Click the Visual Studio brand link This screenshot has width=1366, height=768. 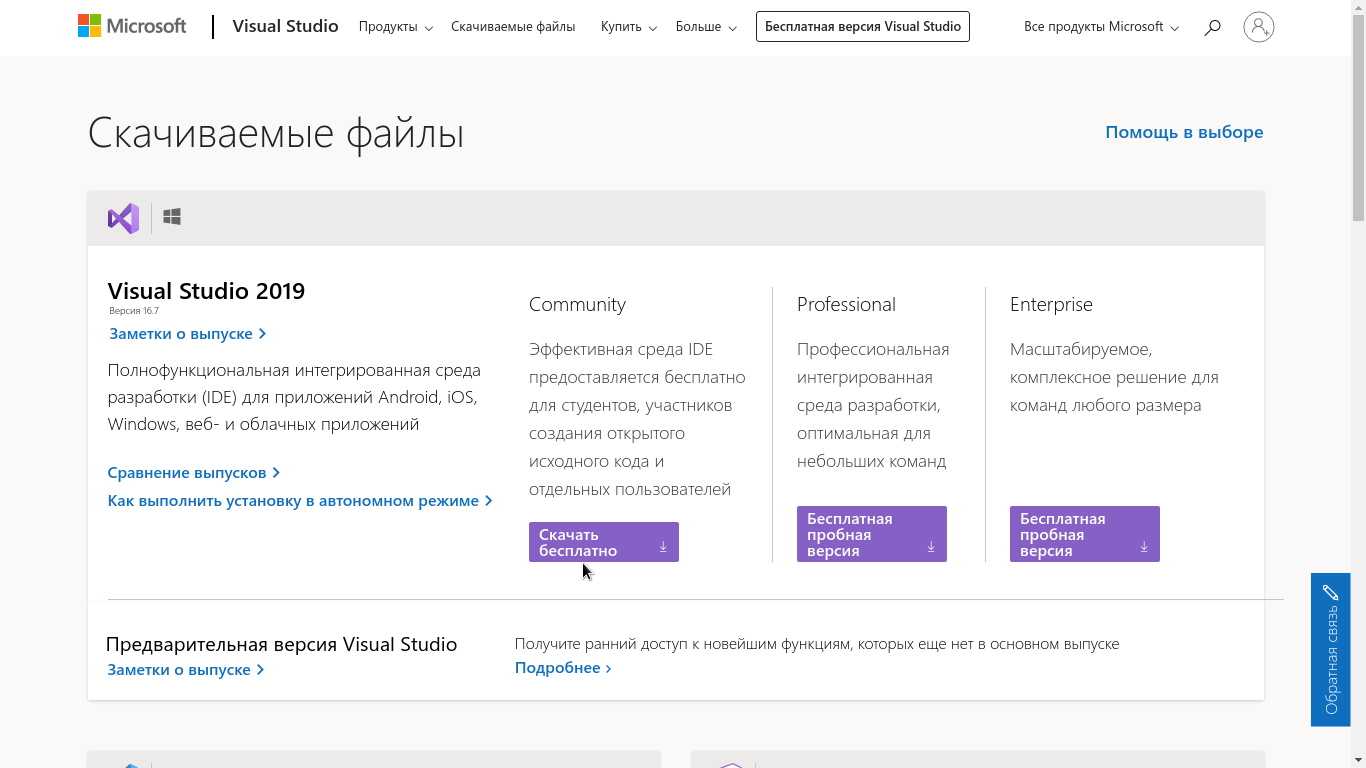pyautogui.click(x=285, y=26)
